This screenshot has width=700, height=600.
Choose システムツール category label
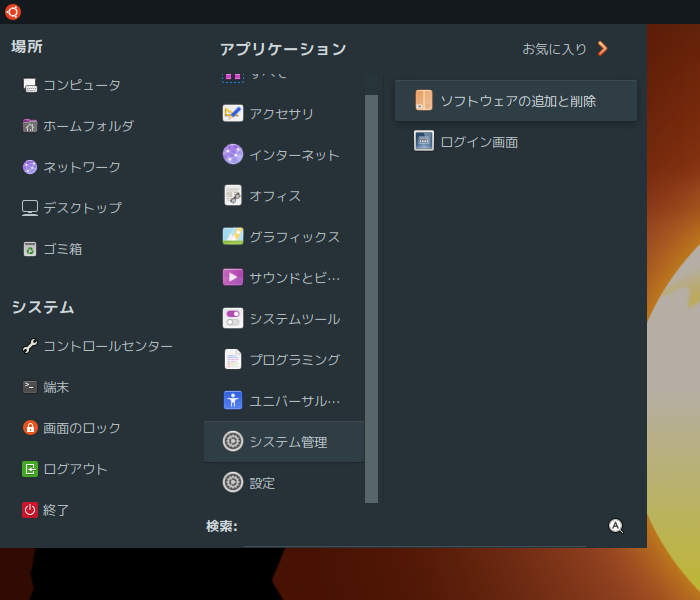(x=295, y=319)
